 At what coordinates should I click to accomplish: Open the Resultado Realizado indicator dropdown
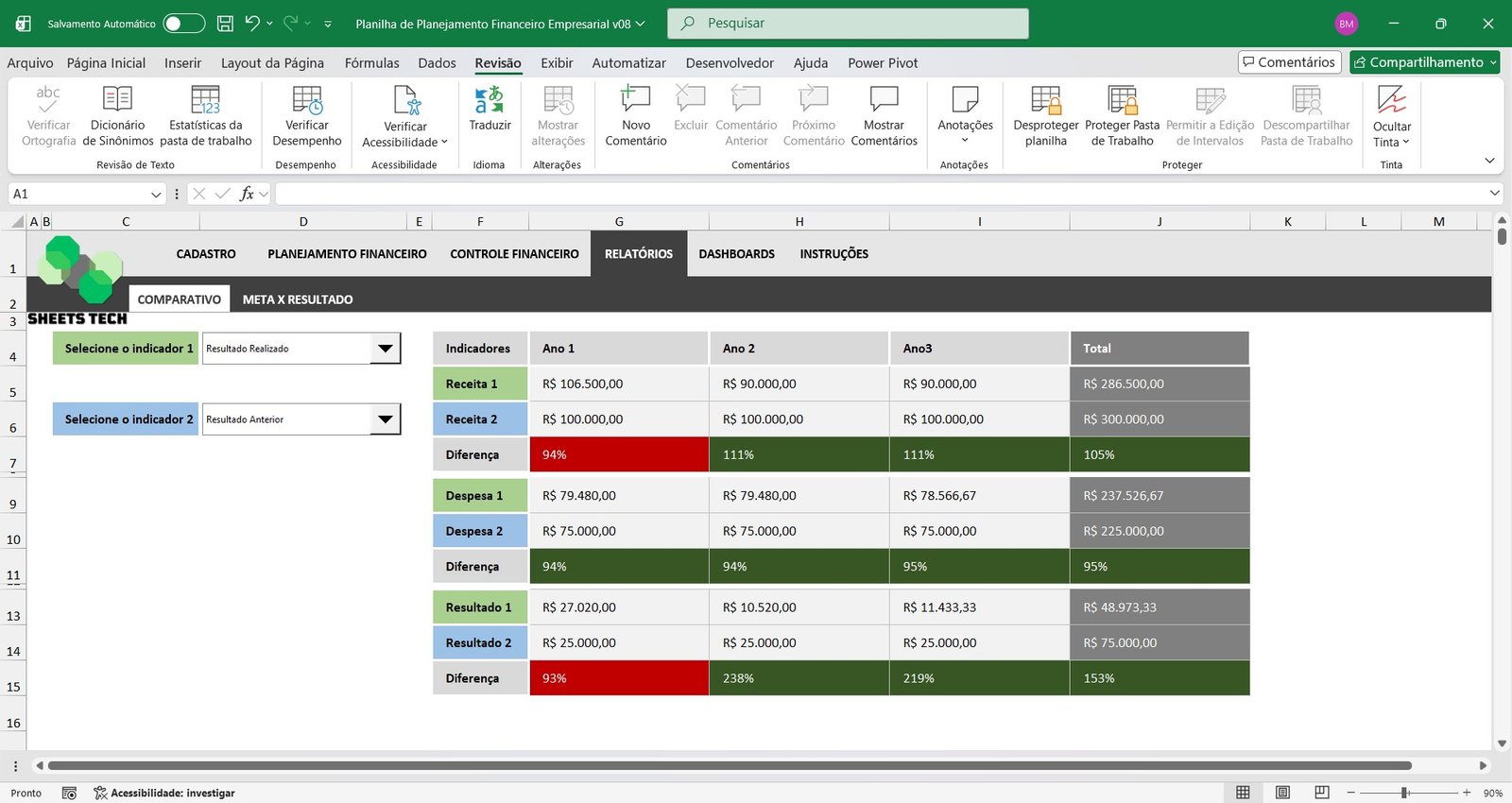[385, 349]
